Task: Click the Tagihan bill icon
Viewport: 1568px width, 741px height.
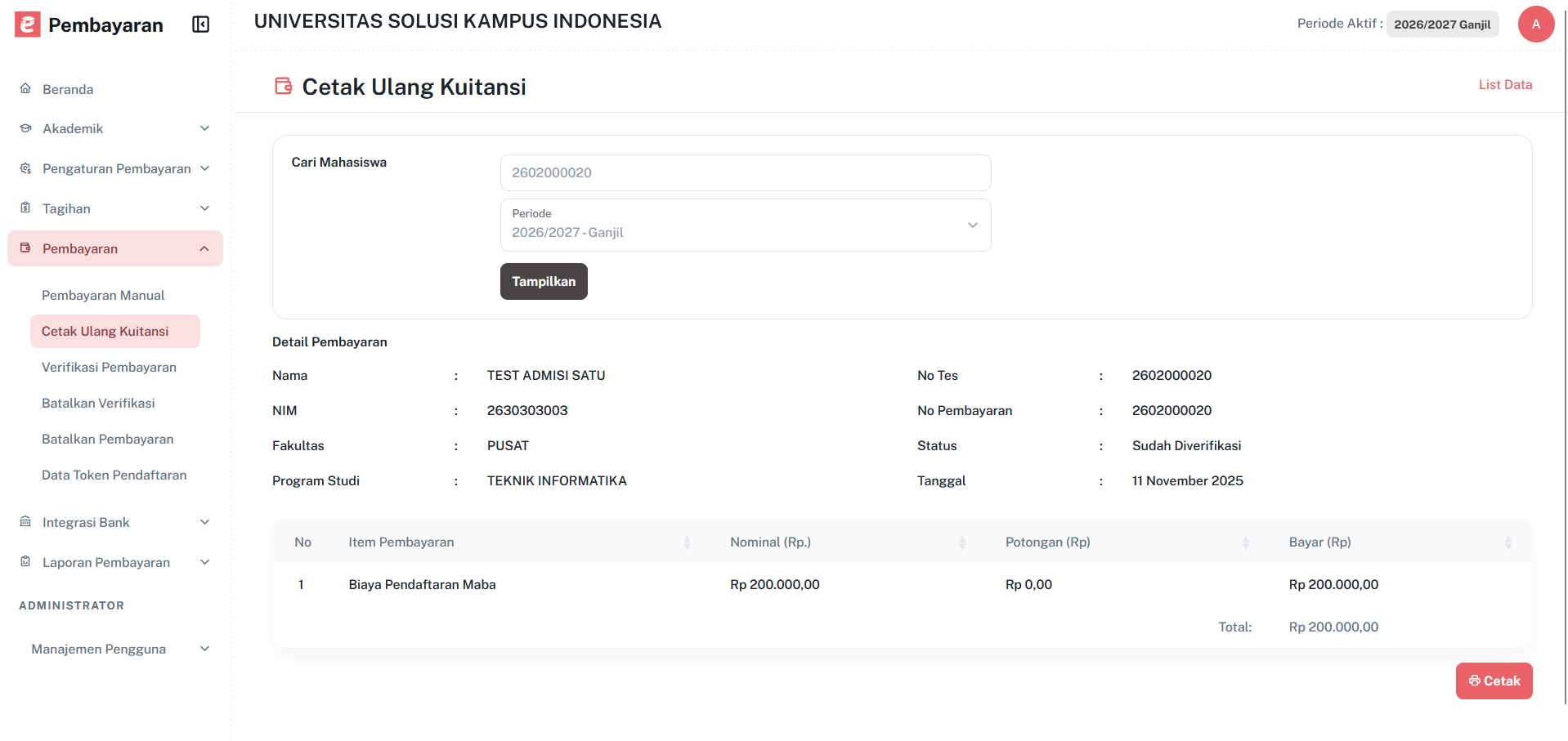Action: [x=25, y=208]
